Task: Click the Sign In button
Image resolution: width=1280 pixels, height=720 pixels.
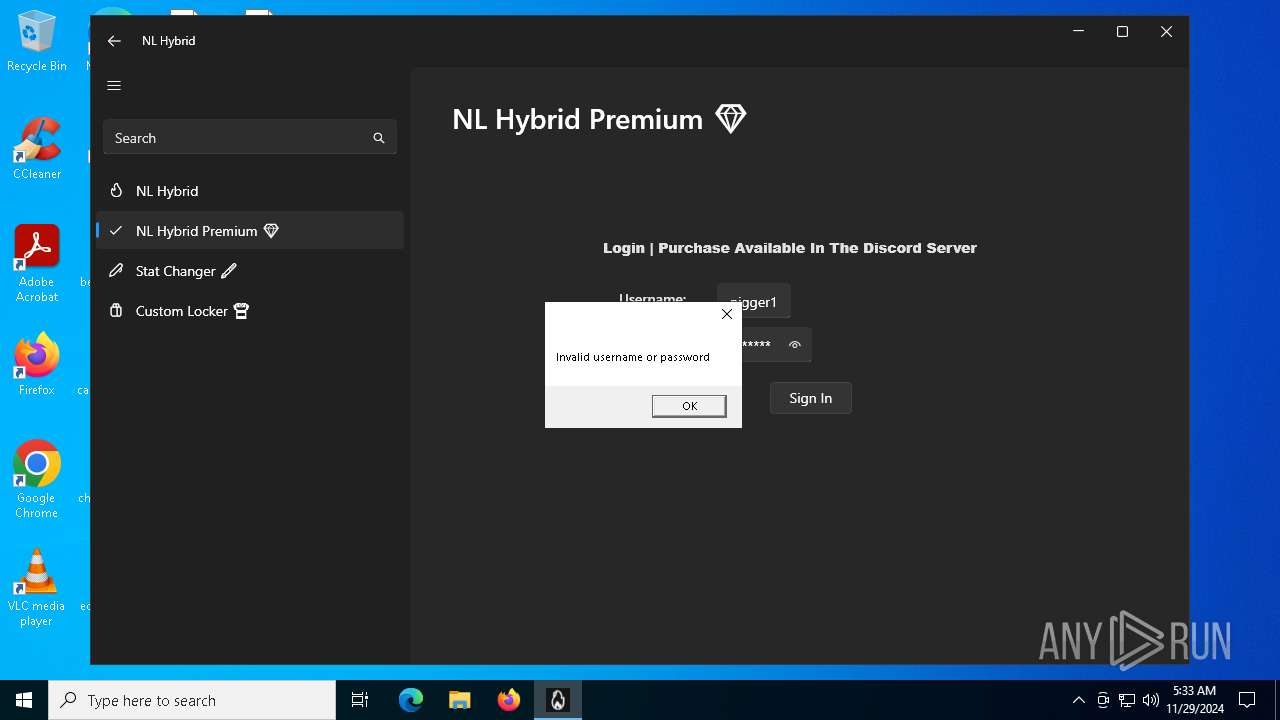Action: (x=810, y=398)
